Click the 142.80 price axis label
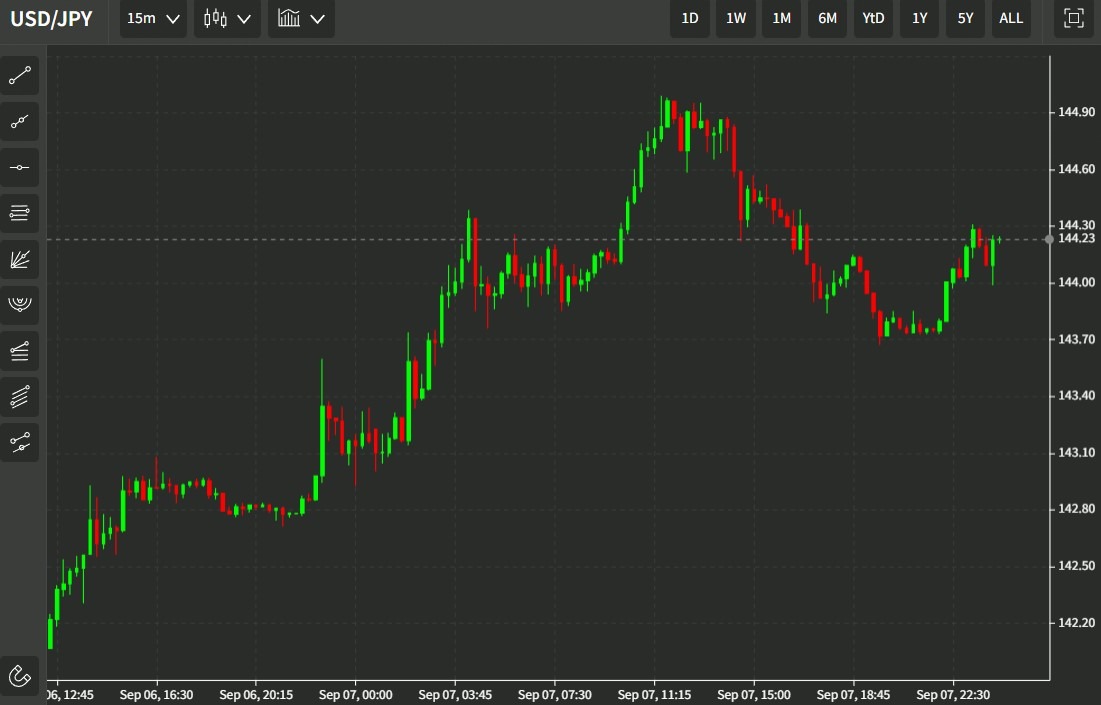This screenshot has height=705, width=1101. (1076, 508)
